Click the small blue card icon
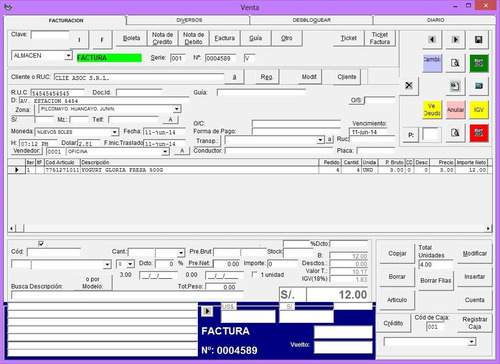The width and height of the screenshot is (500, 364). coord(479,86)
